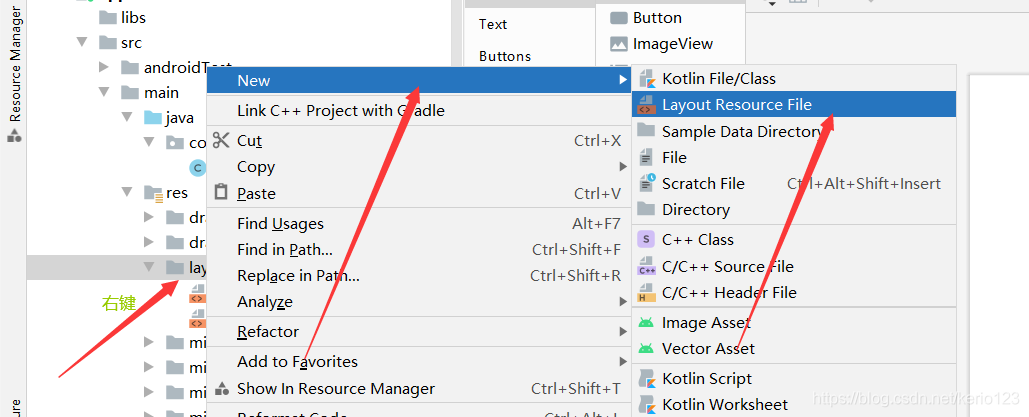Screen dimensions: 1029x417
Task: Click the Resource Manager sidebar icon
Action: 14,135
